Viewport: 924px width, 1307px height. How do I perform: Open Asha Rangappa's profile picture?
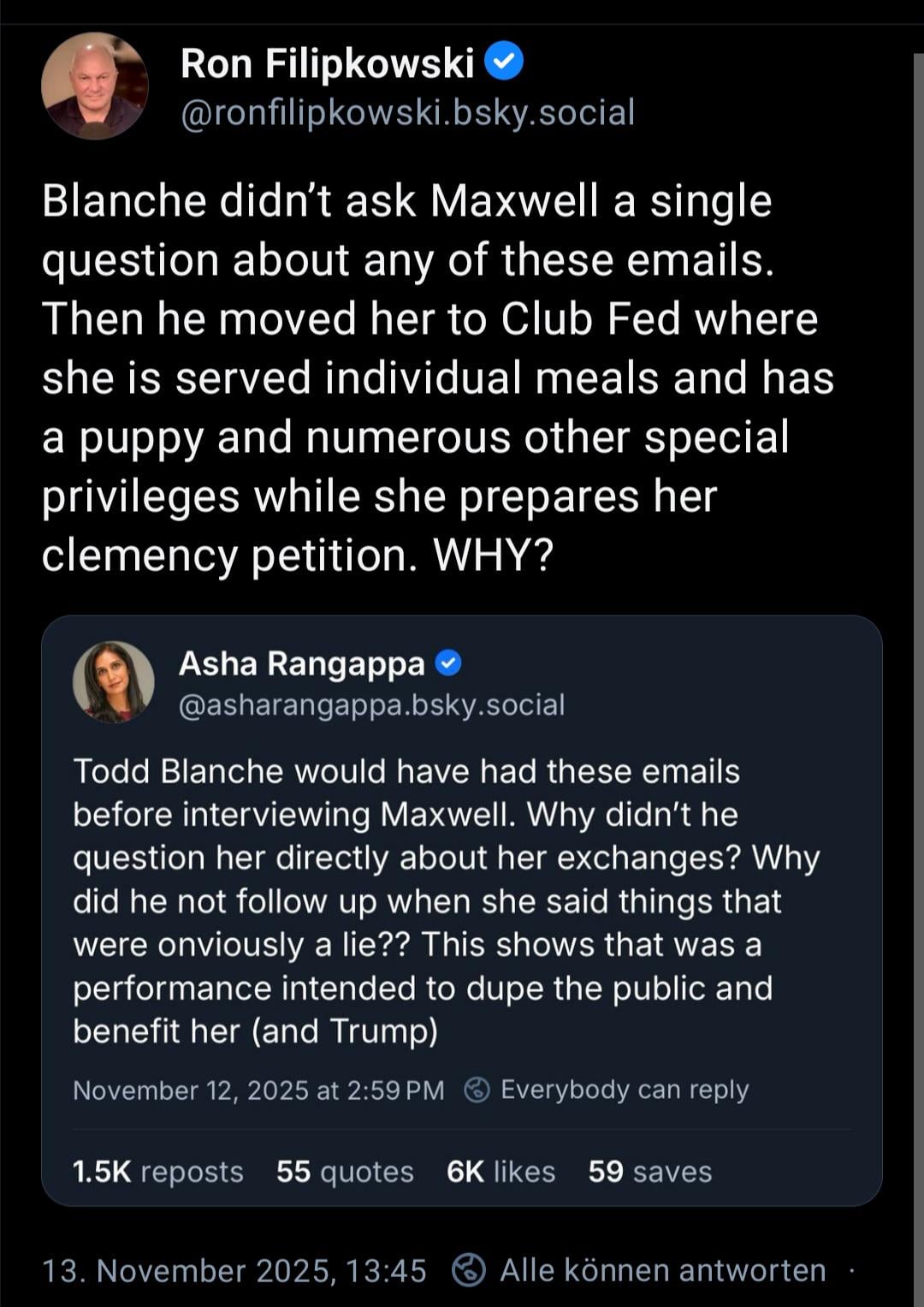click(114, 682)
